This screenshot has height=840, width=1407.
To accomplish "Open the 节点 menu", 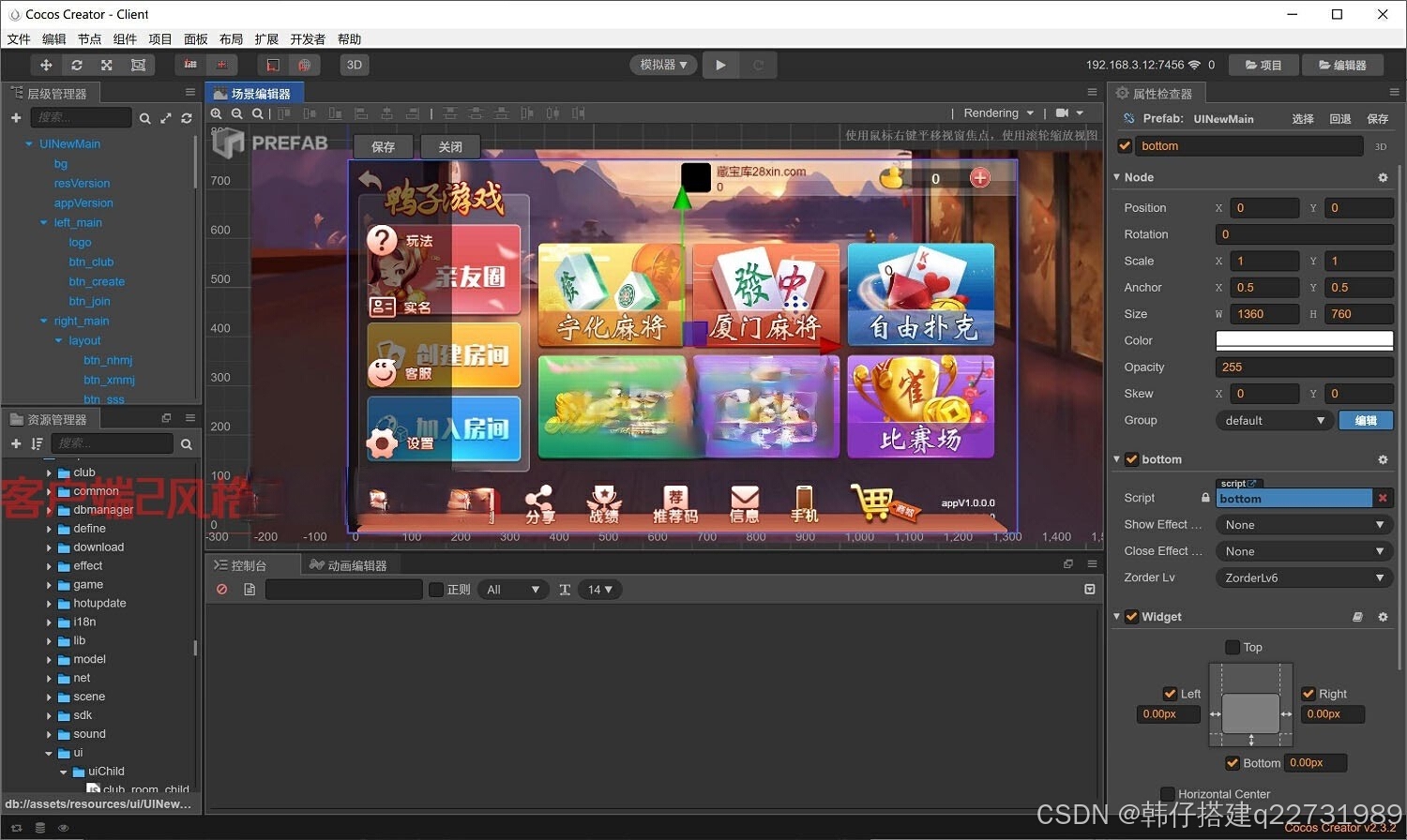I will pos(89,39).
